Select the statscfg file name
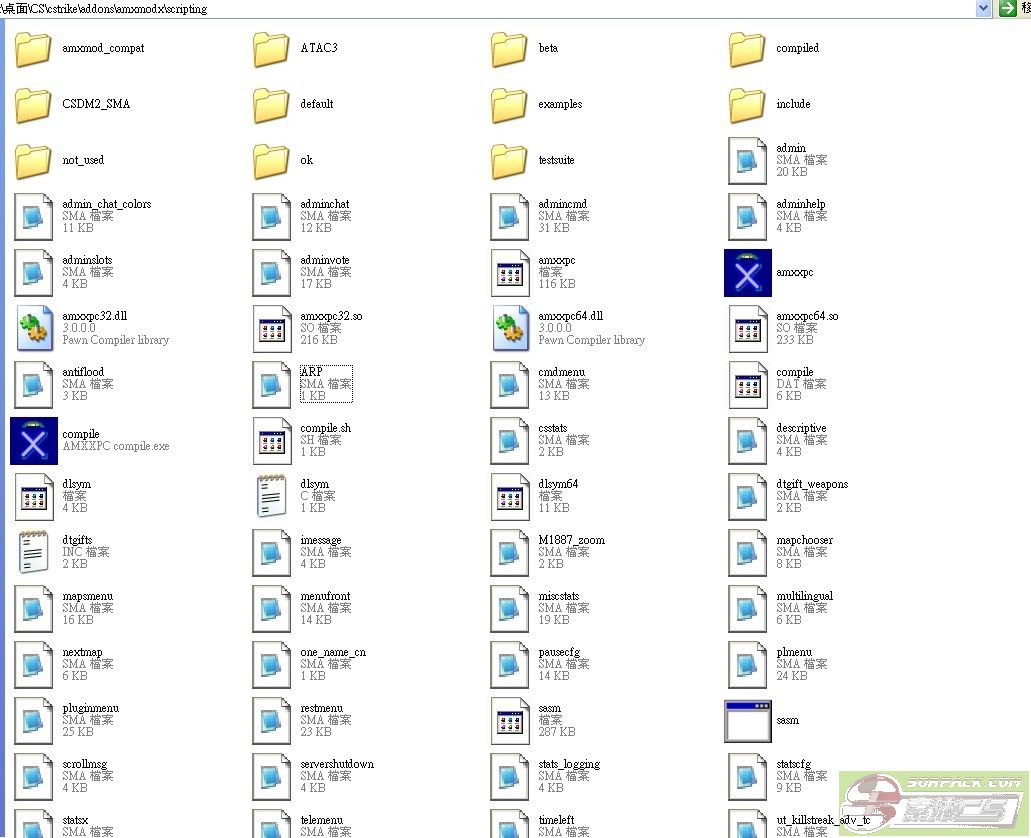Viewport: 1031px width, 838px height. pos(793,764)
